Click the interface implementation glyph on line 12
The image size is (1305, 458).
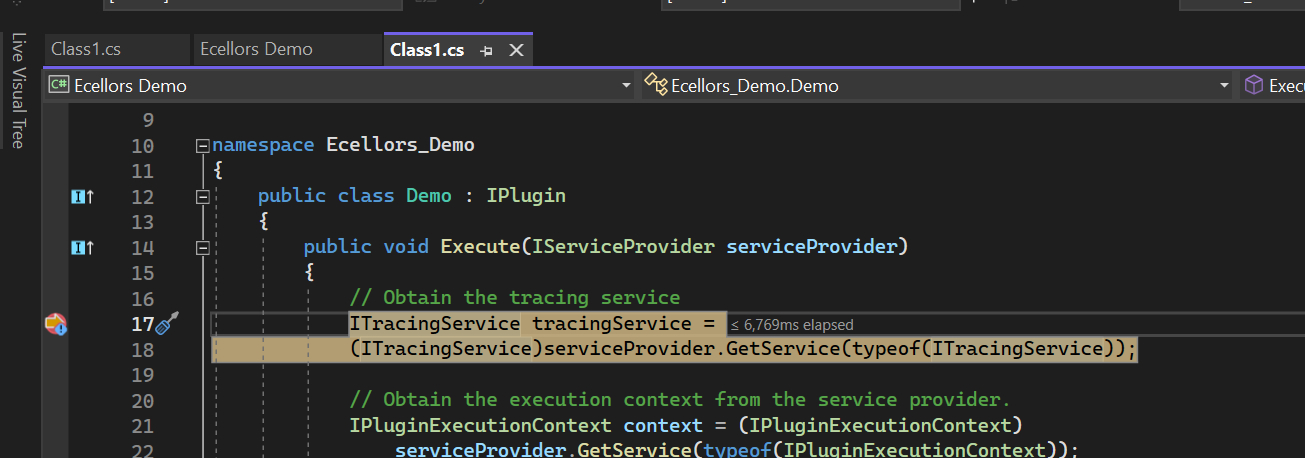[82, 197]
